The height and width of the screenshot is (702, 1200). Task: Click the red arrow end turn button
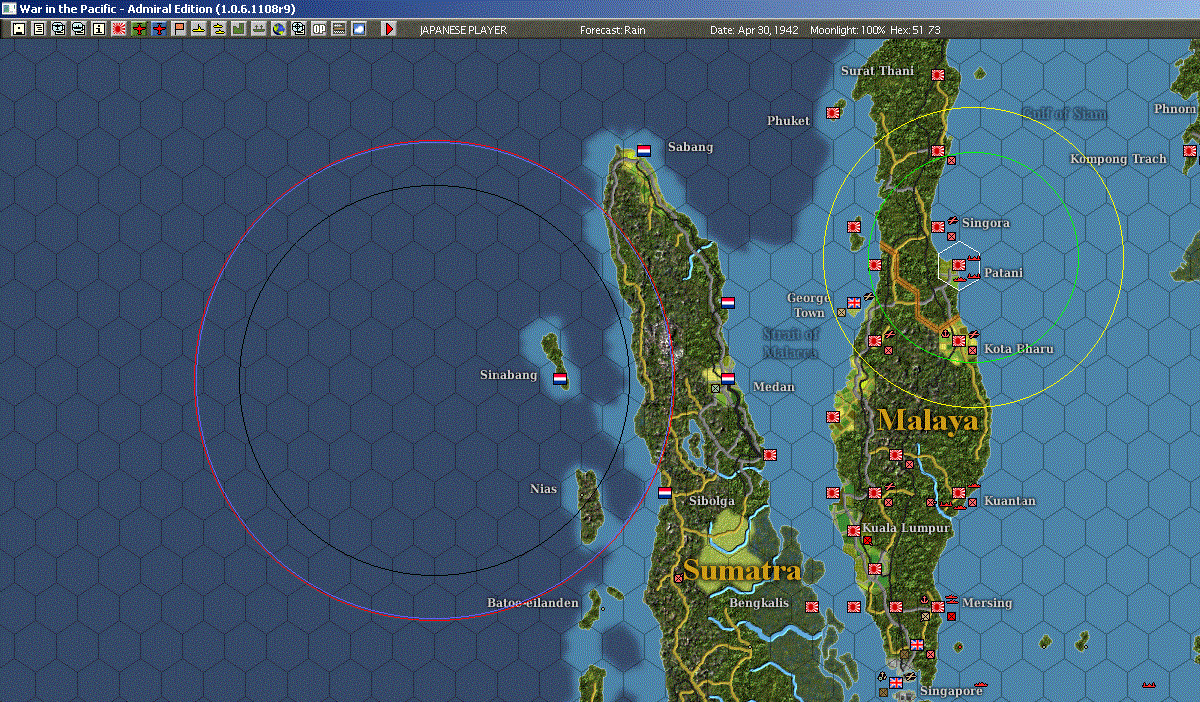click(x=389, y=29)
